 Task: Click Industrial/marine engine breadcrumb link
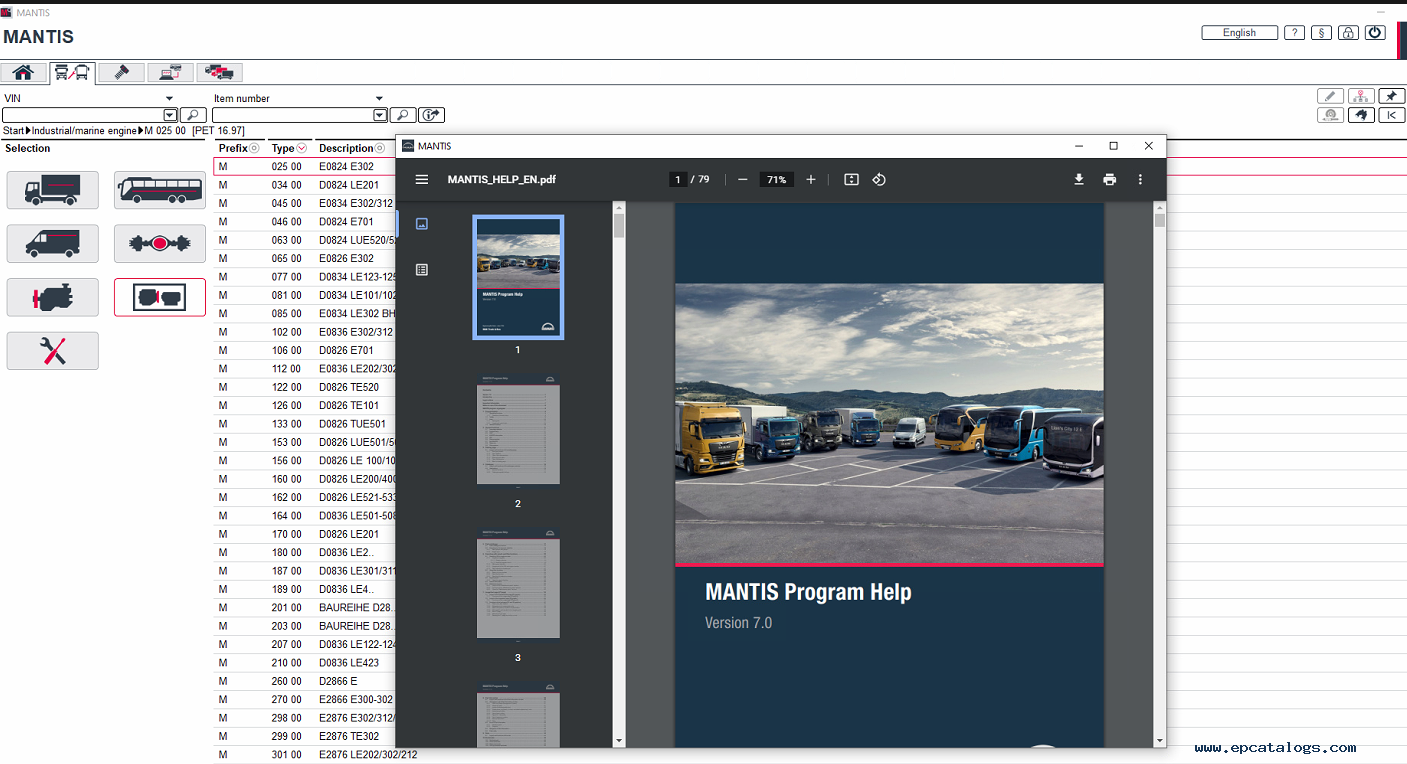point(84,131)
